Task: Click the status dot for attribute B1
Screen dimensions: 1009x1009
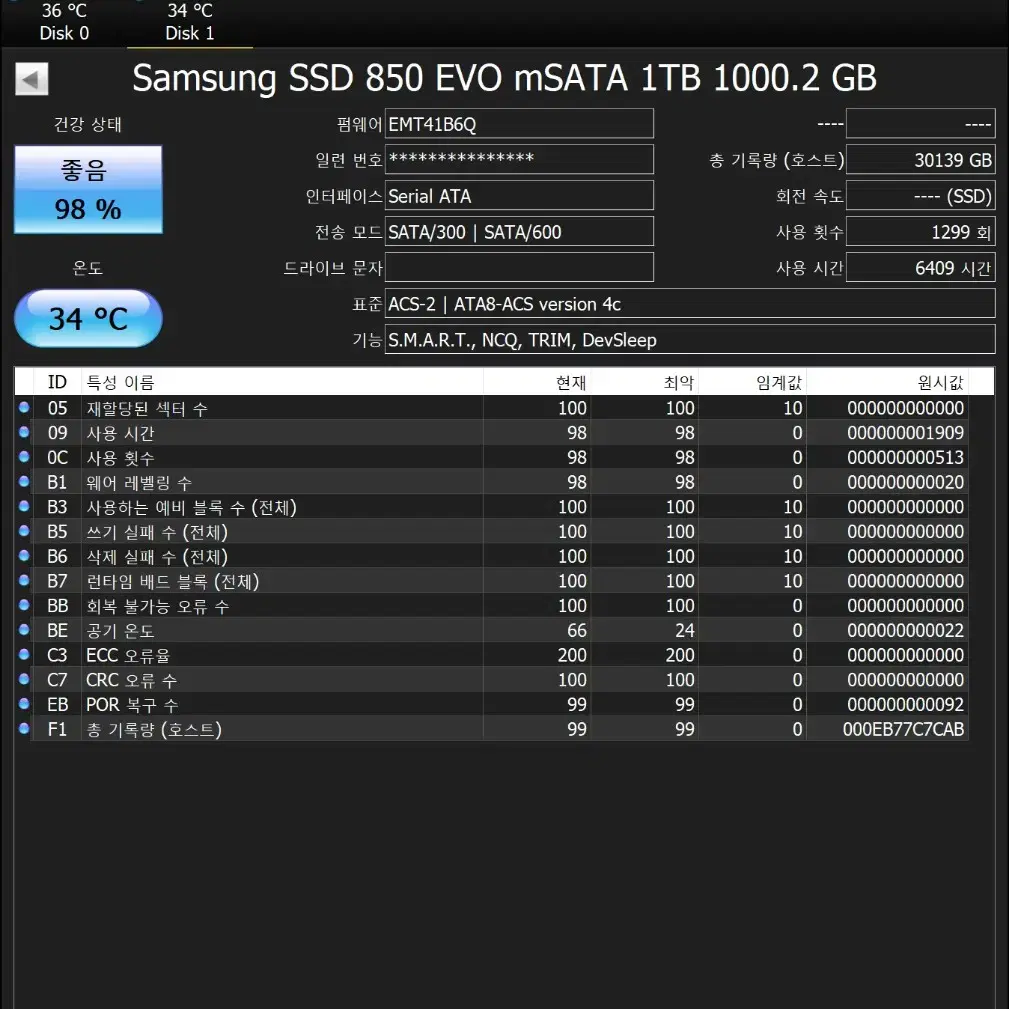Action: [24, 481]
